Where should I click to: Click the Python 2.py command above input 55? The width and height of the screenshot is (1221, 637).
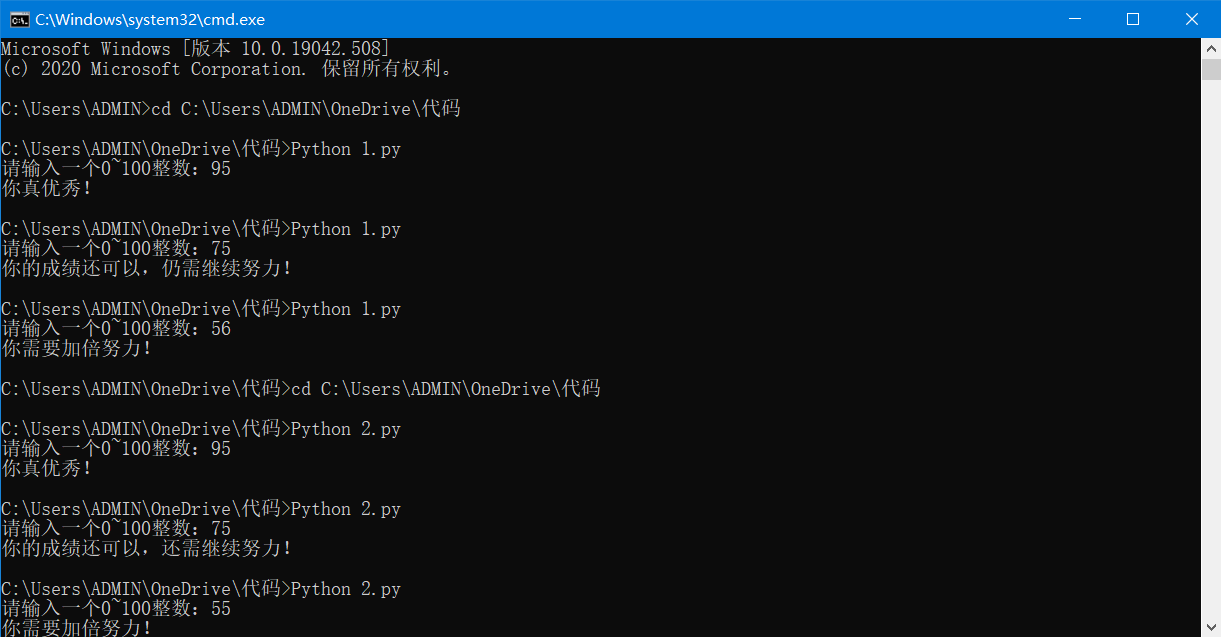[x=200, y=589]
